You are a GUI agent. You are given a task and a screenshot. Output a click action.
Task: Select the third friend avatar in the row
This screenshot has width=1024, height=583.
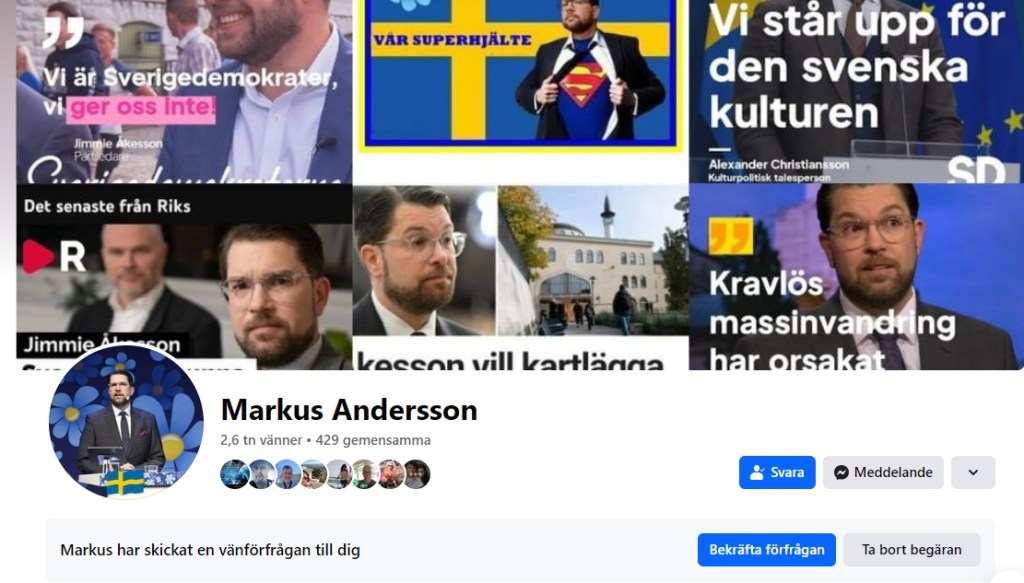(x=287, y=474)
